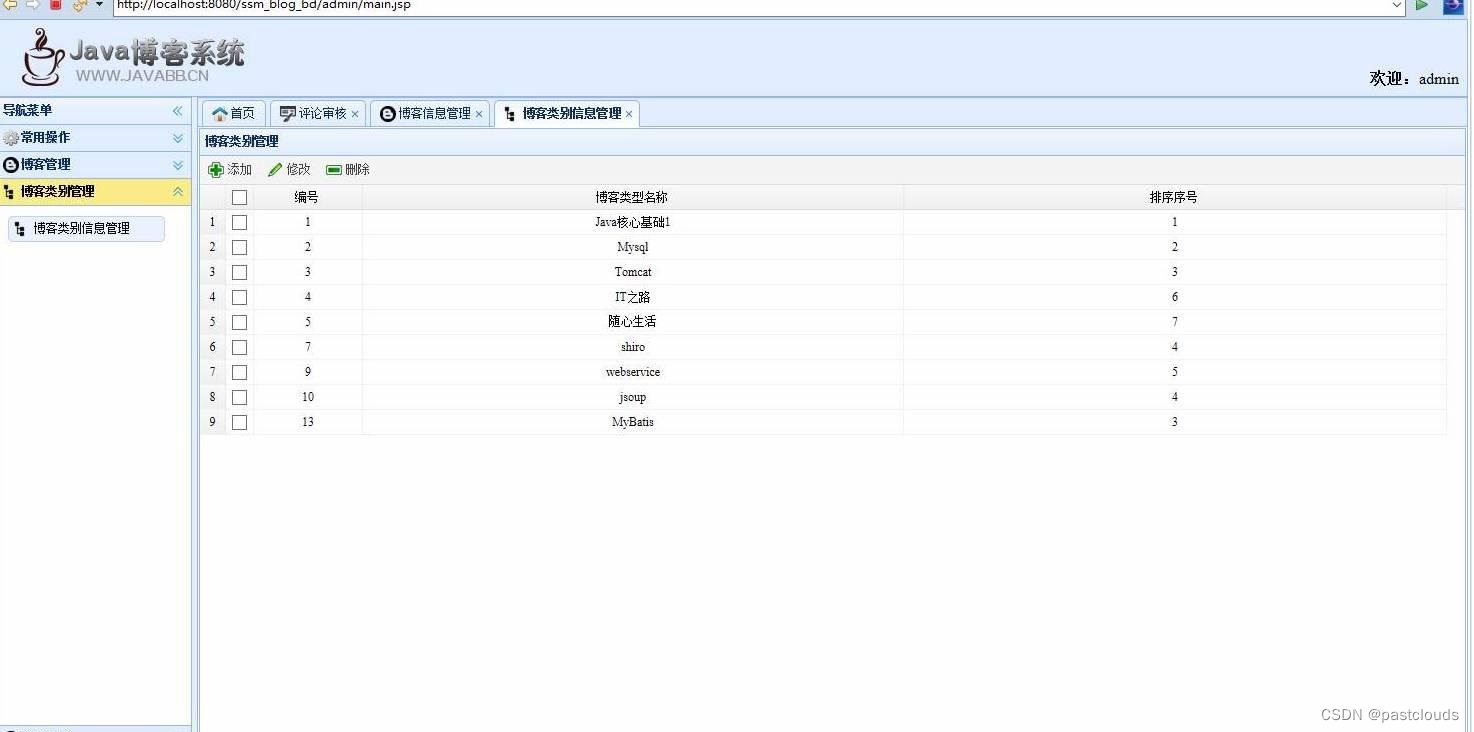This screenshot has width=1474, height=732.
Task: Click the Java coffee cup logo
Action: (42, 57)
